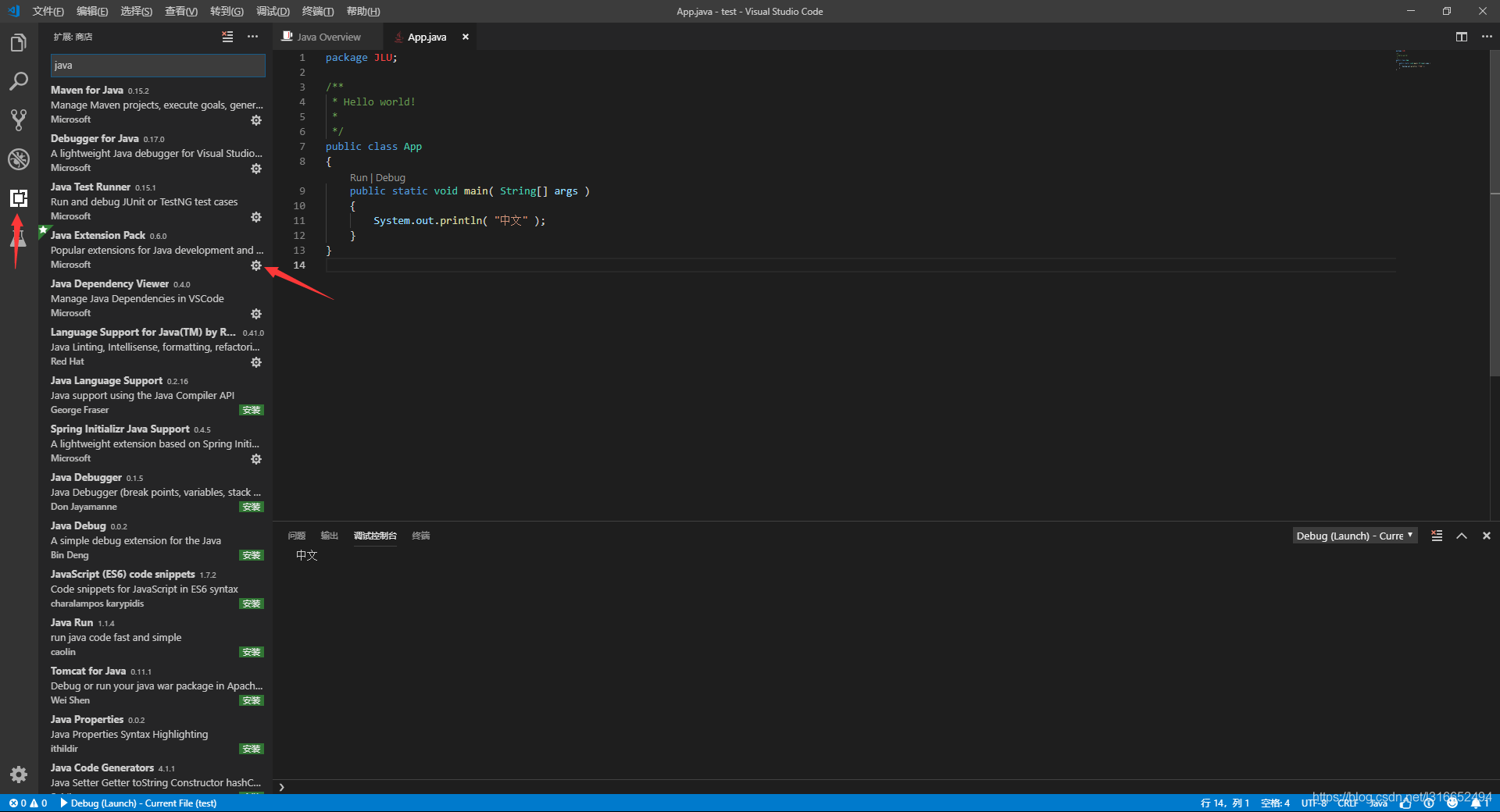Open the Explorer view in activity bar
The width and height of the screenshot is (1500, 812).
click(x=19, y=42)
